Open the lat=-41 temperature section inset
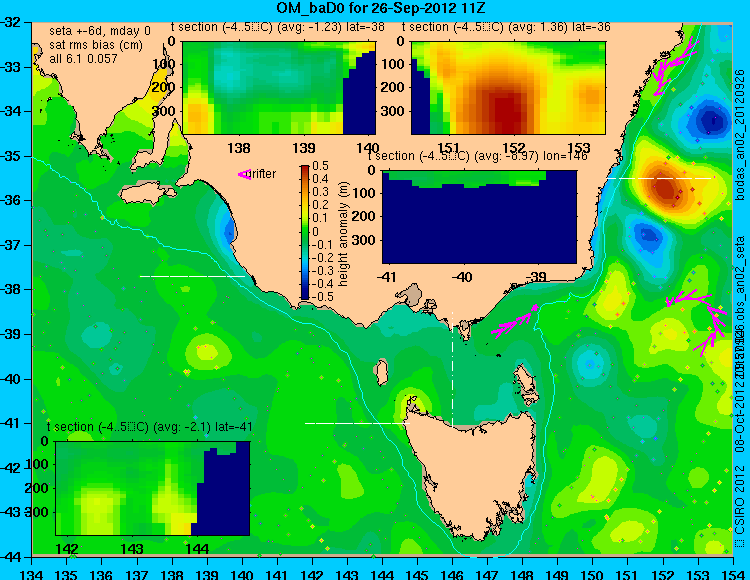 (153, 488)
